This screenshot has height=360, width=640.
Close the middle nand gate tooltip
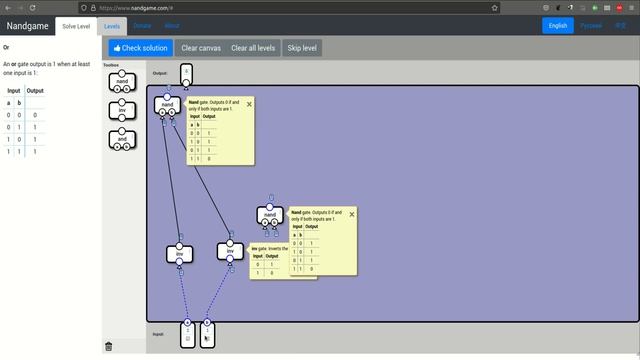[x=352, y=214]
